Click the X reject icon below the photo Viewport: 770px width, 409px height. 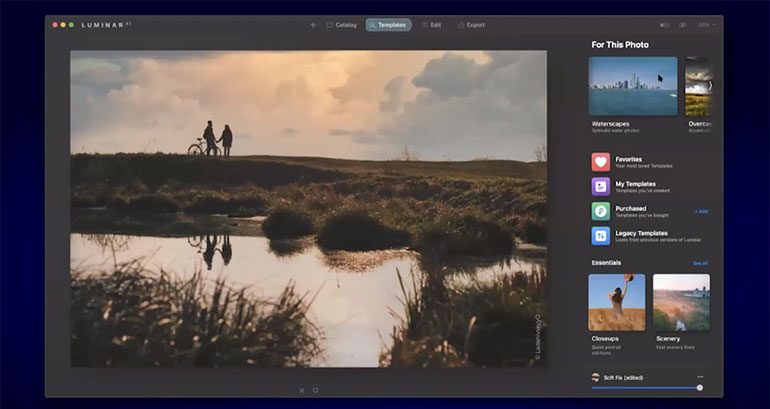coord(302,390)
